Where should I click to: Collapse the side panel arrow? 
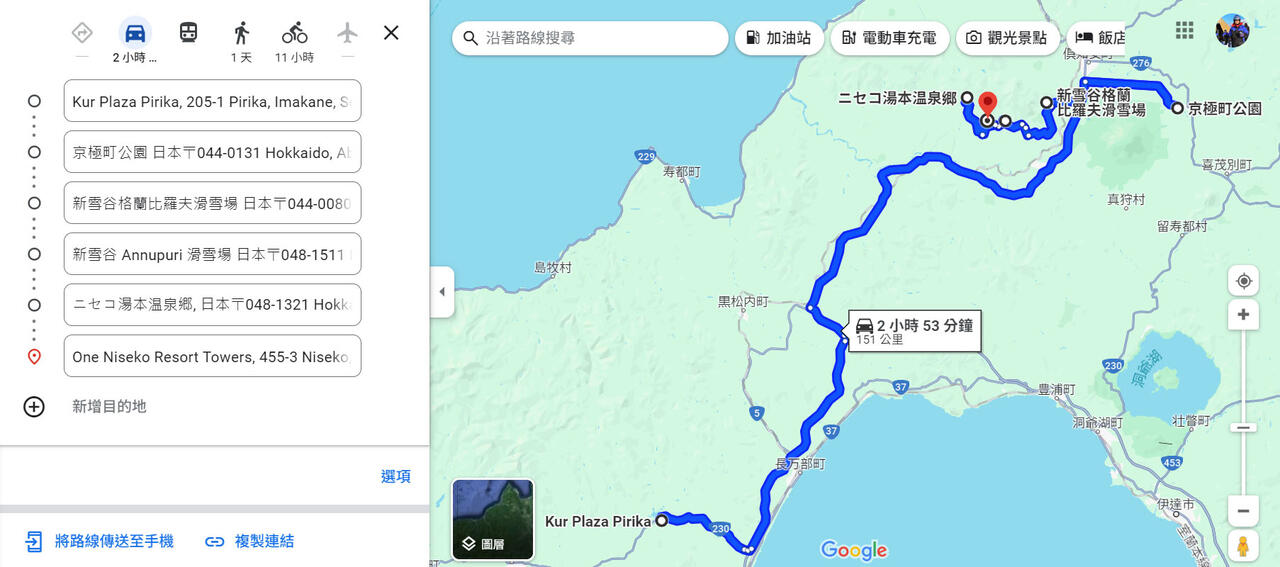442,292
